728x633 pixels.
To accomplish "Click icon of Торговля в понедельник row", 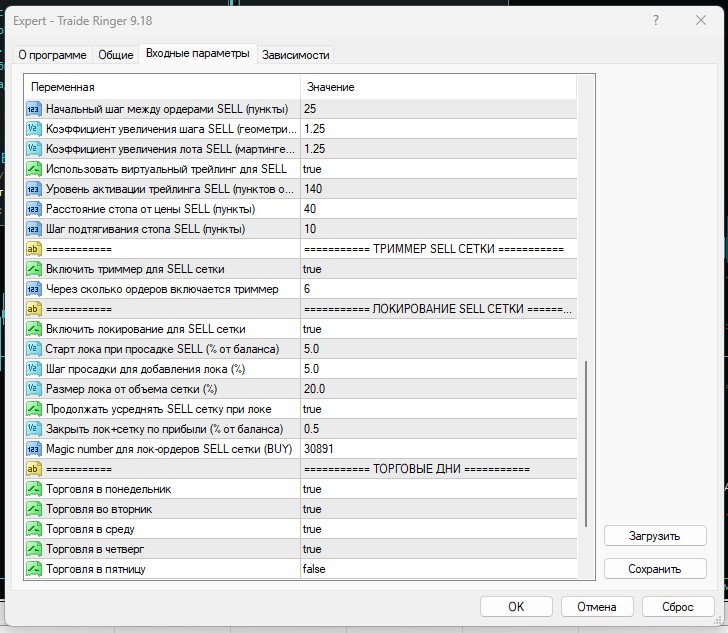I will [34, 489].
